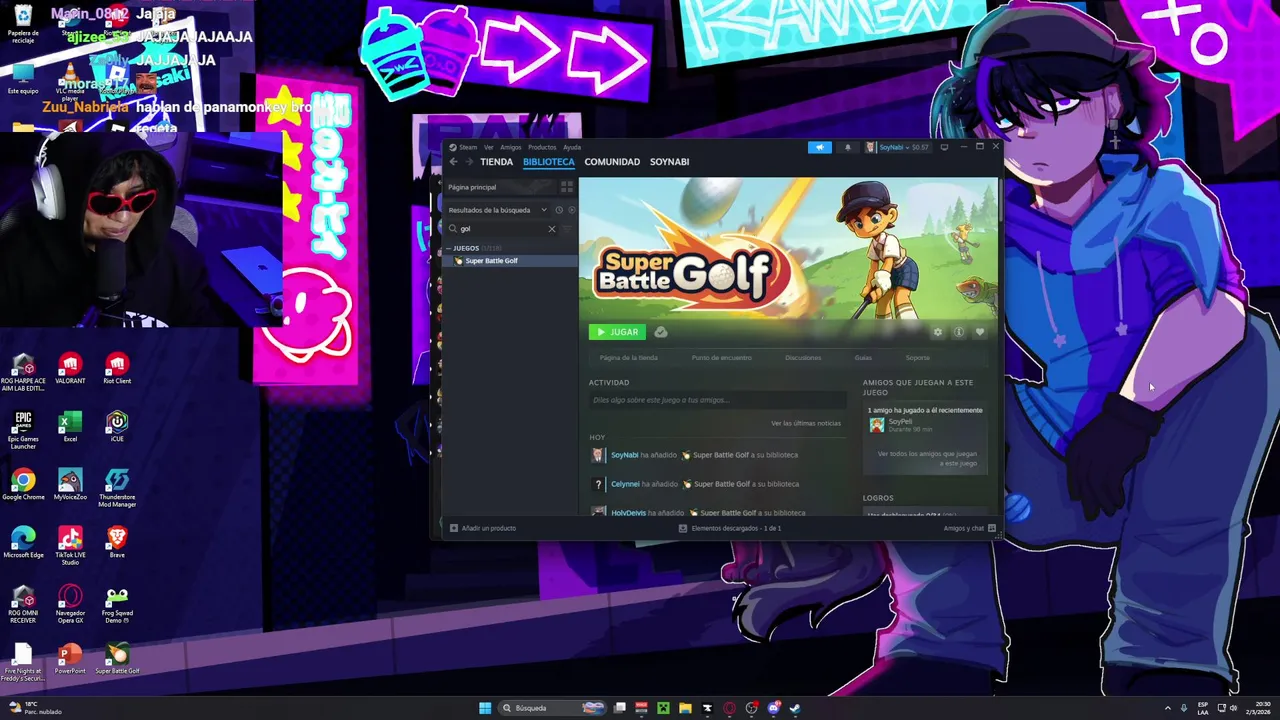Open Brave browser desktop shortcut

point(117,542)
